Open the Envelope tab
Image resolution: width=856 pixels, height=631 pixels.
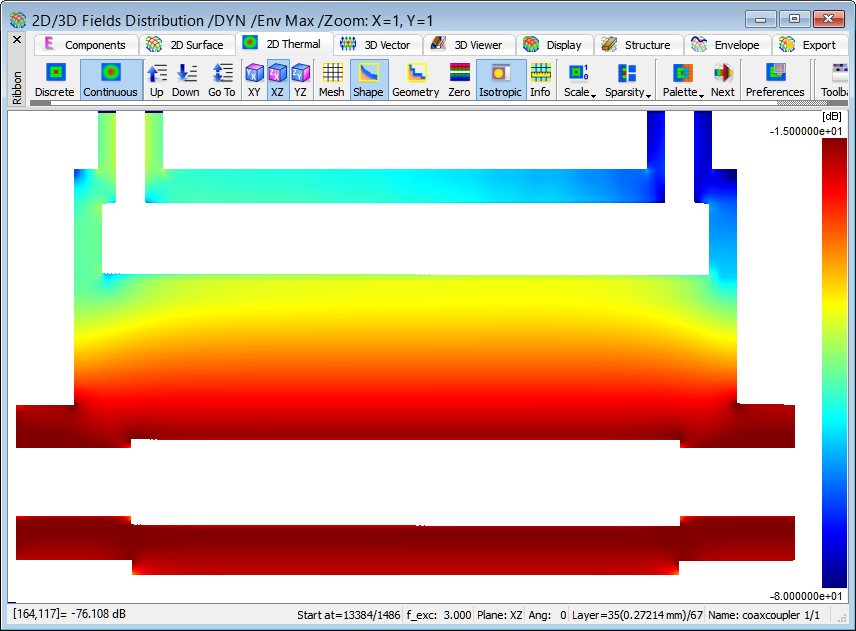726,45
